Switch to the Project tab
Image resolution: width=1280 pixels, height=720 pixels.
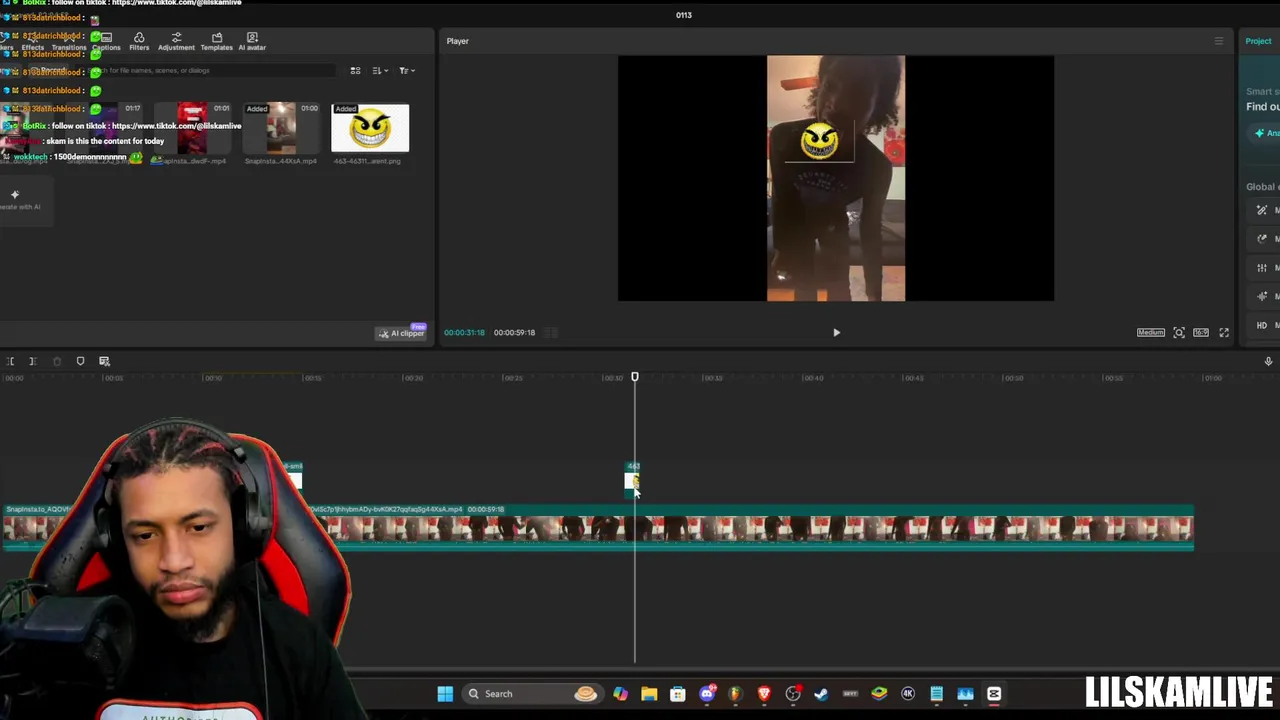(1258, 41)
